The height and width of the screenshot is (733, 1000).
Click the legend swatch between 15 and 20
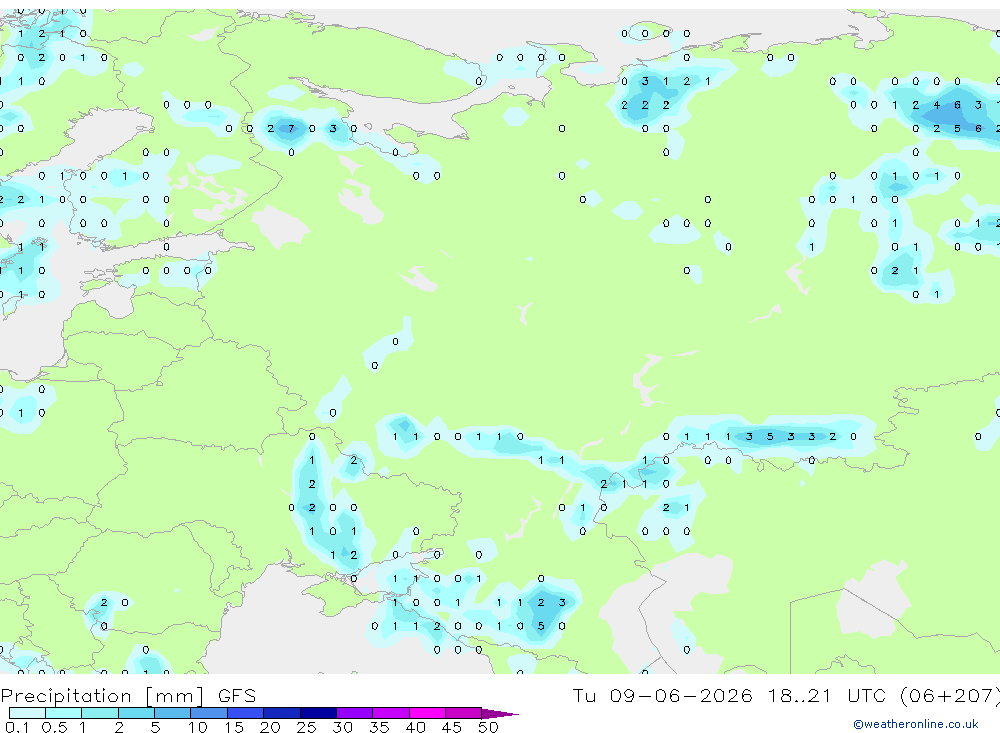click(x=246, y=713)
